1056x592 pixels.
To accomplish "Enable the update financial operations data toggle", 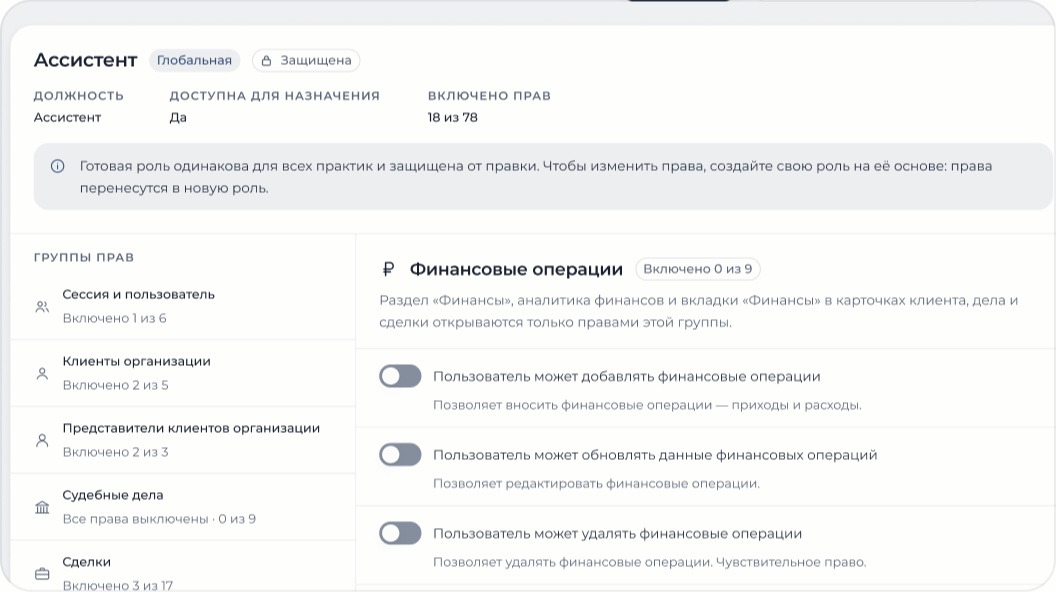I will pyautogui.click(x=400, y=455).
